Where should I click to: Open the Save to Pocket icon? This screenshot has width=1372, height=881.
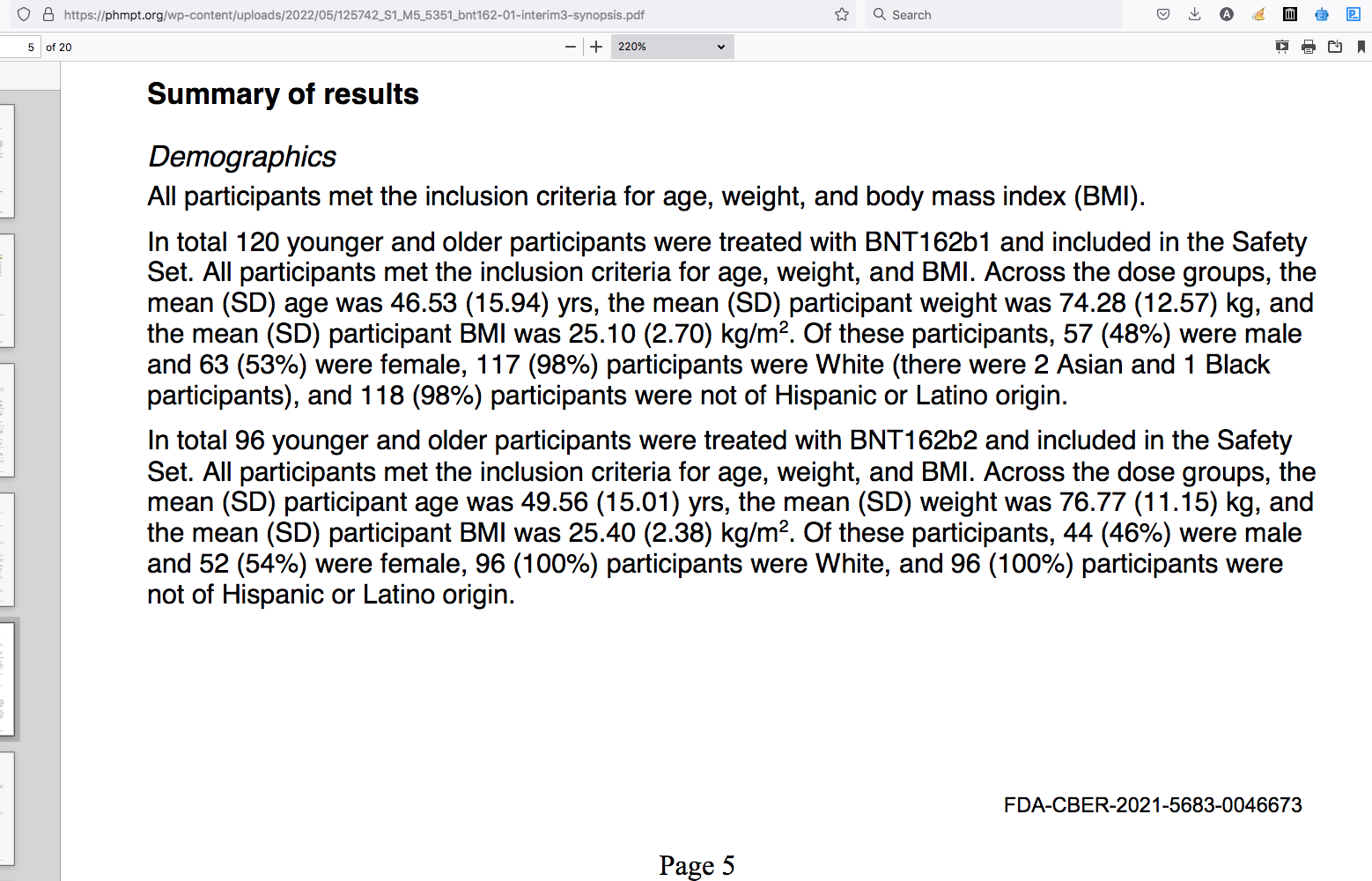coord(1163,14)
